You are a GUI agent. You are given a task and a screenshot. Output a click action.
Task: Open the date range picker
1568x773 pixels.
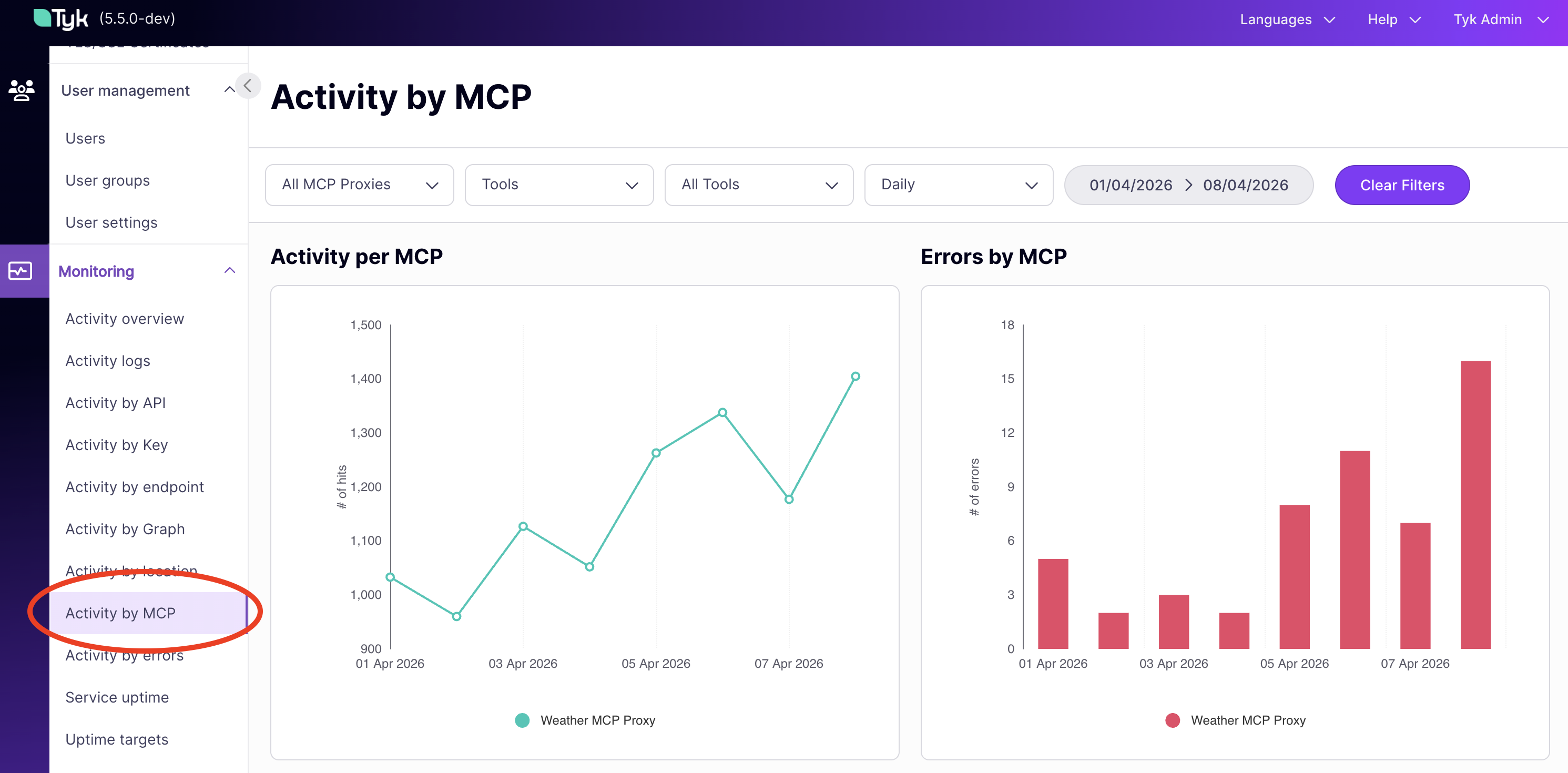[x=1189, y=185]
